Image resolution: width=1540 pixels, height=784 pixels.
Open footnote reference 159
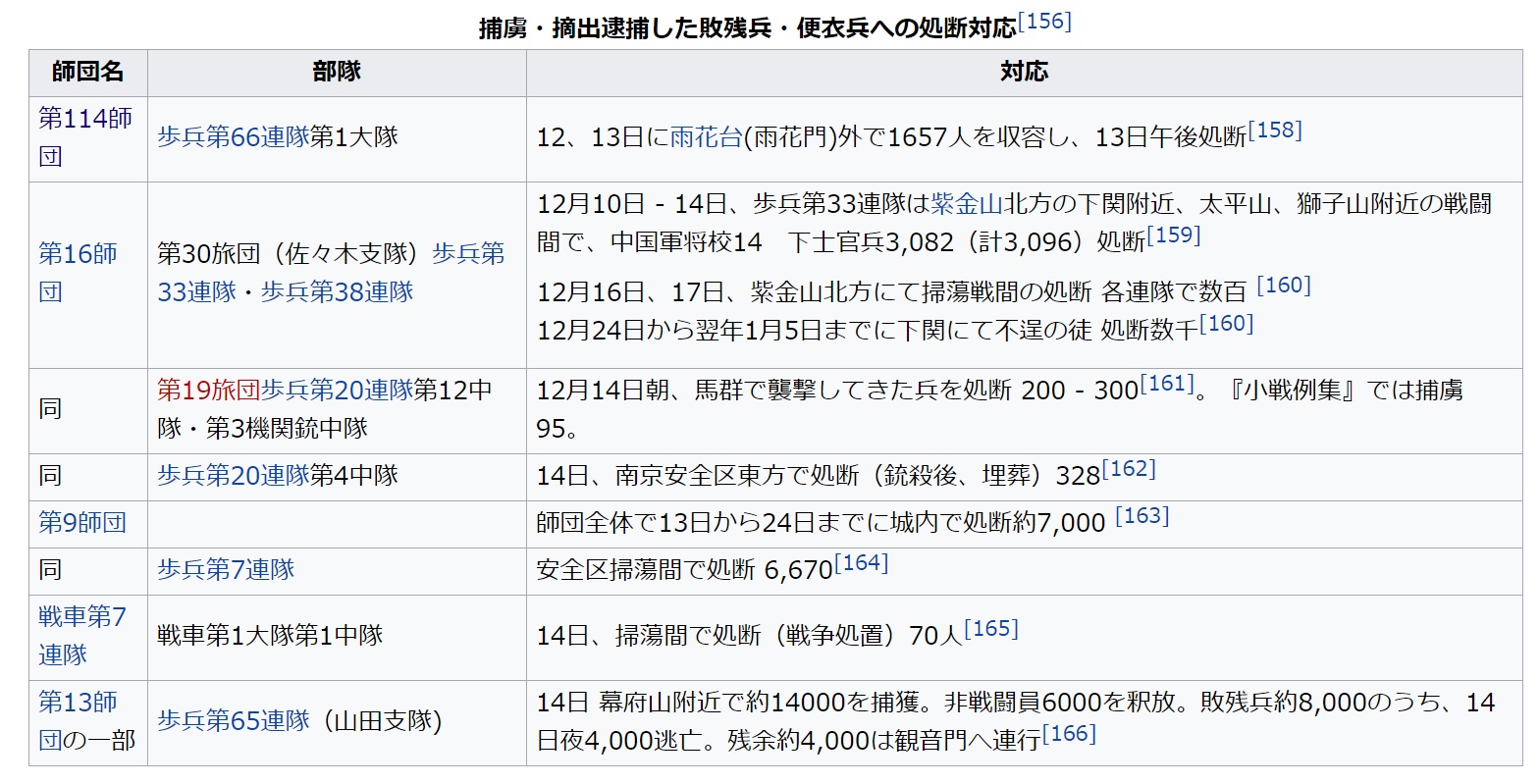1173,235
